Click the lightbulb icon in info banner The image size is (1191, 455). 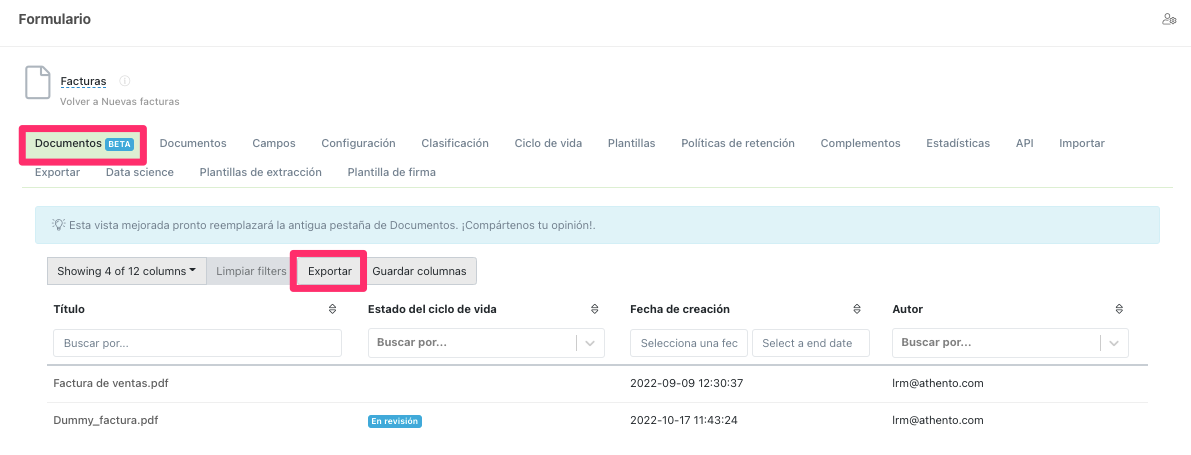click(58, 225)
